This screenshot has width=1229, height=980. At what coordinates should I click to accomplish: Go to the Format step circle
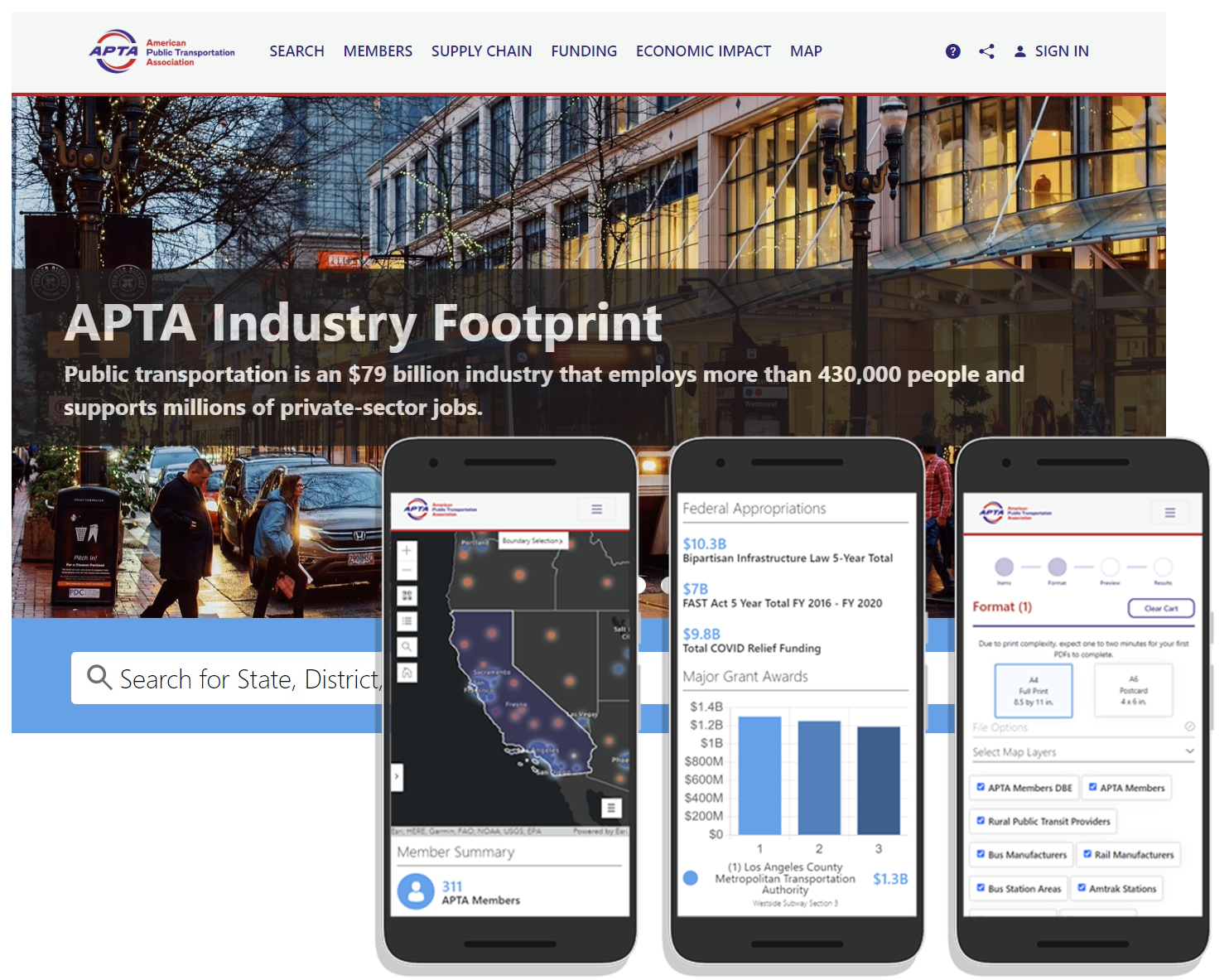tap(1058, 567)
